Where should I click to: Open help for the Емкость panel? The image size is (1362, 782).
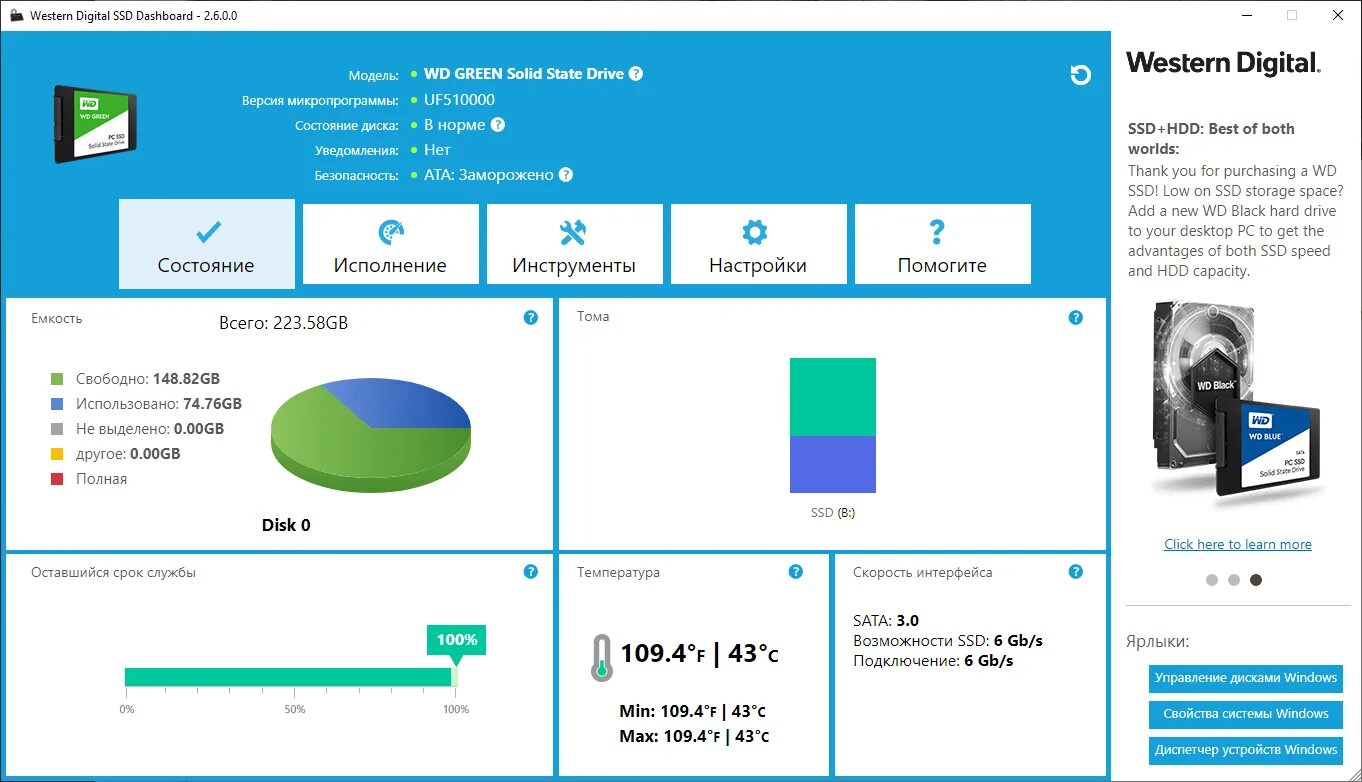pos(530,317)
